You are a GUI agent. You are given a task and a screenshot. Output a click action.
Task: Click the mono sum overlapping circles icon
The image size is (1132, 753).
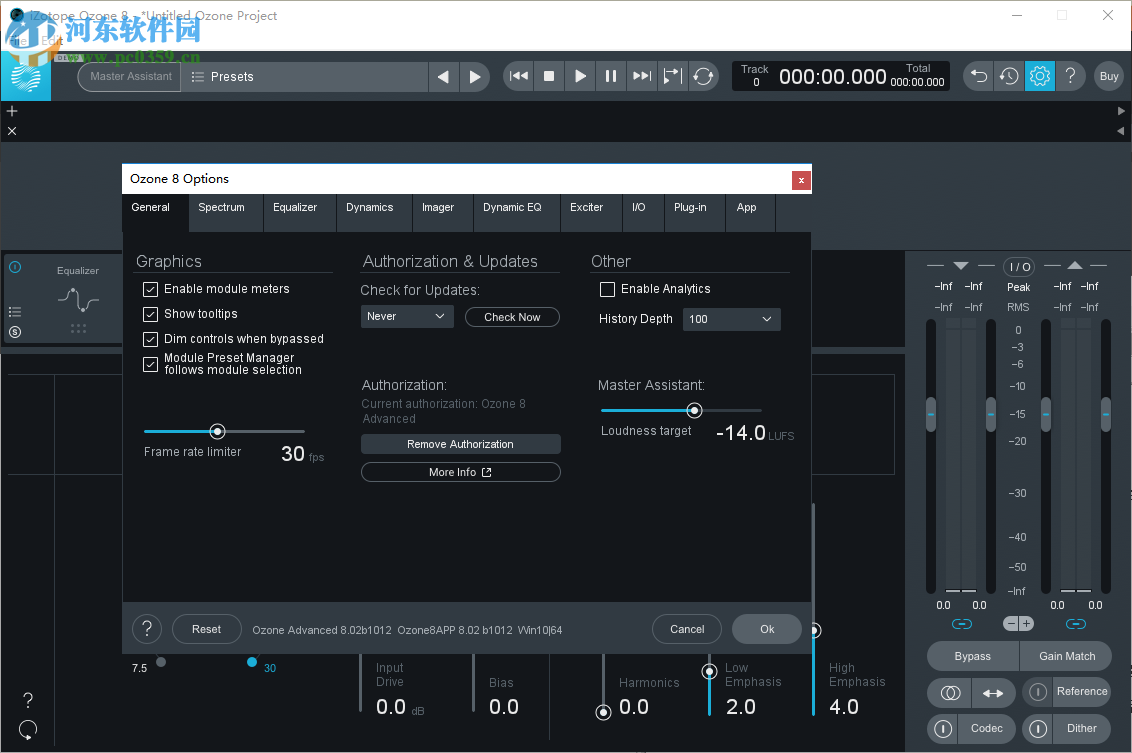point(951,692)
